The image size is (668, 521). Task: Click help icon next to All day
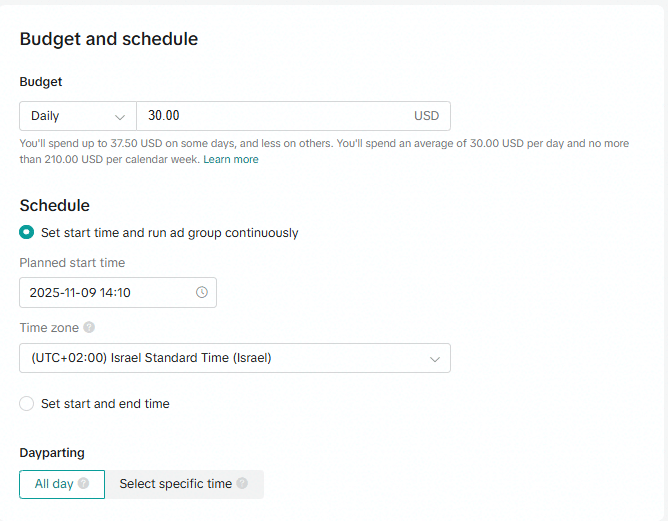(x=84, y=484)
